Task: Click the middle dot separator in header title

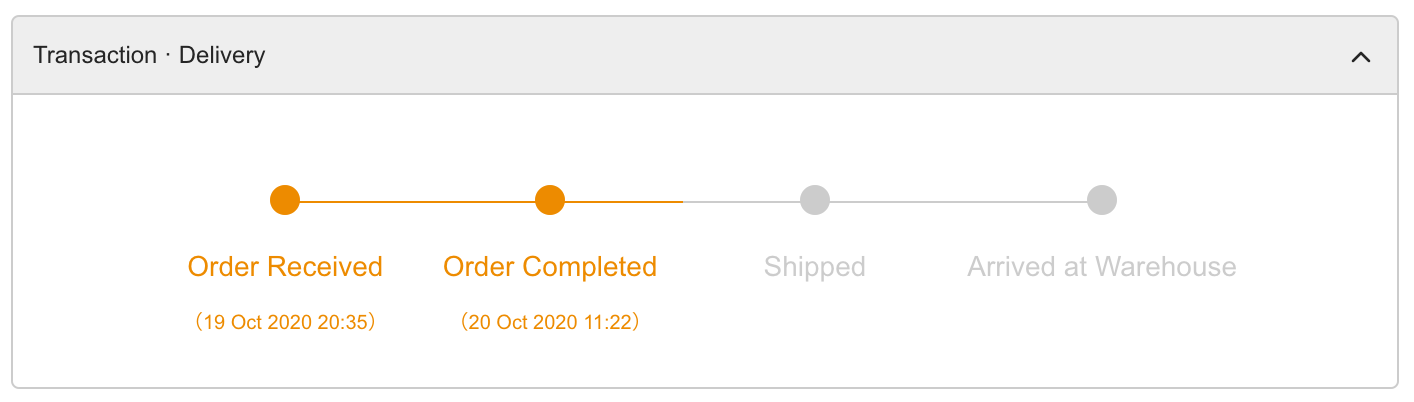Action: coord(168,55)
